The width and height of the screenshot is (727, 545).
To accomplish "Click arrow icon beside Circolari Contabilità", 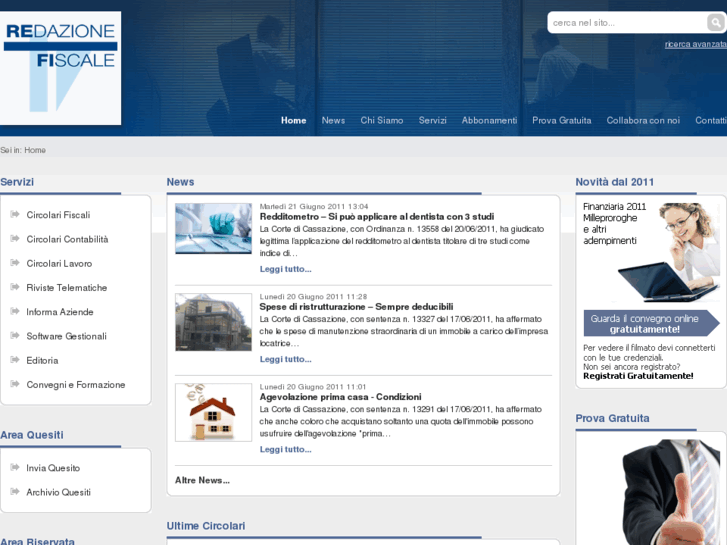I will pos(15,238).
